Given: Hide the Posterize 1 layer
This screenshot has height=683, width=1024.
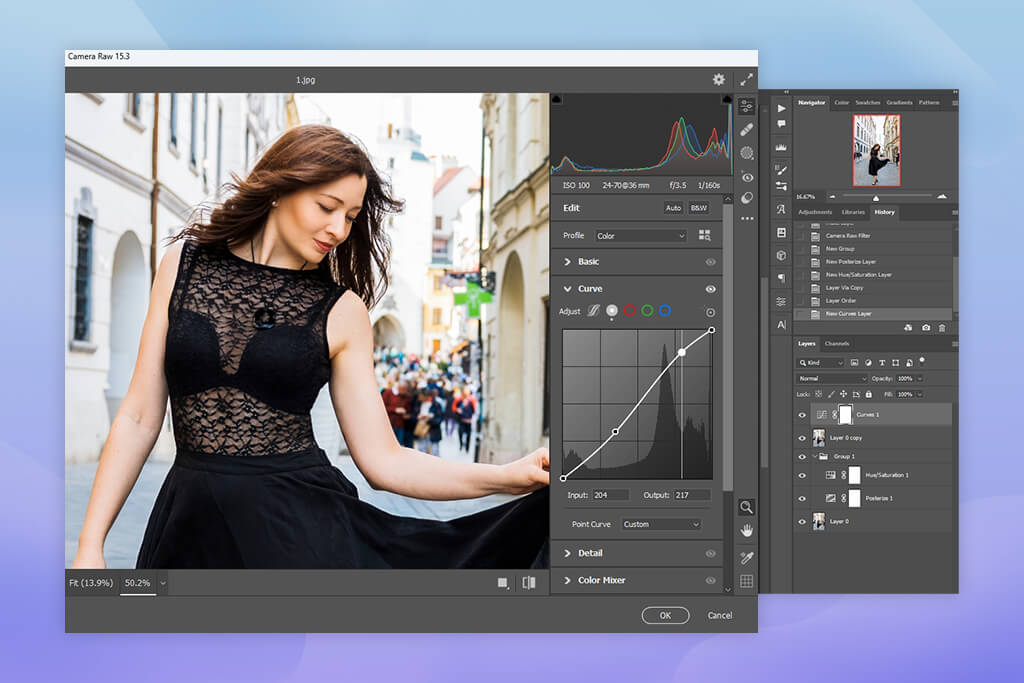Looking at the screenshot, I should (802, 498).
